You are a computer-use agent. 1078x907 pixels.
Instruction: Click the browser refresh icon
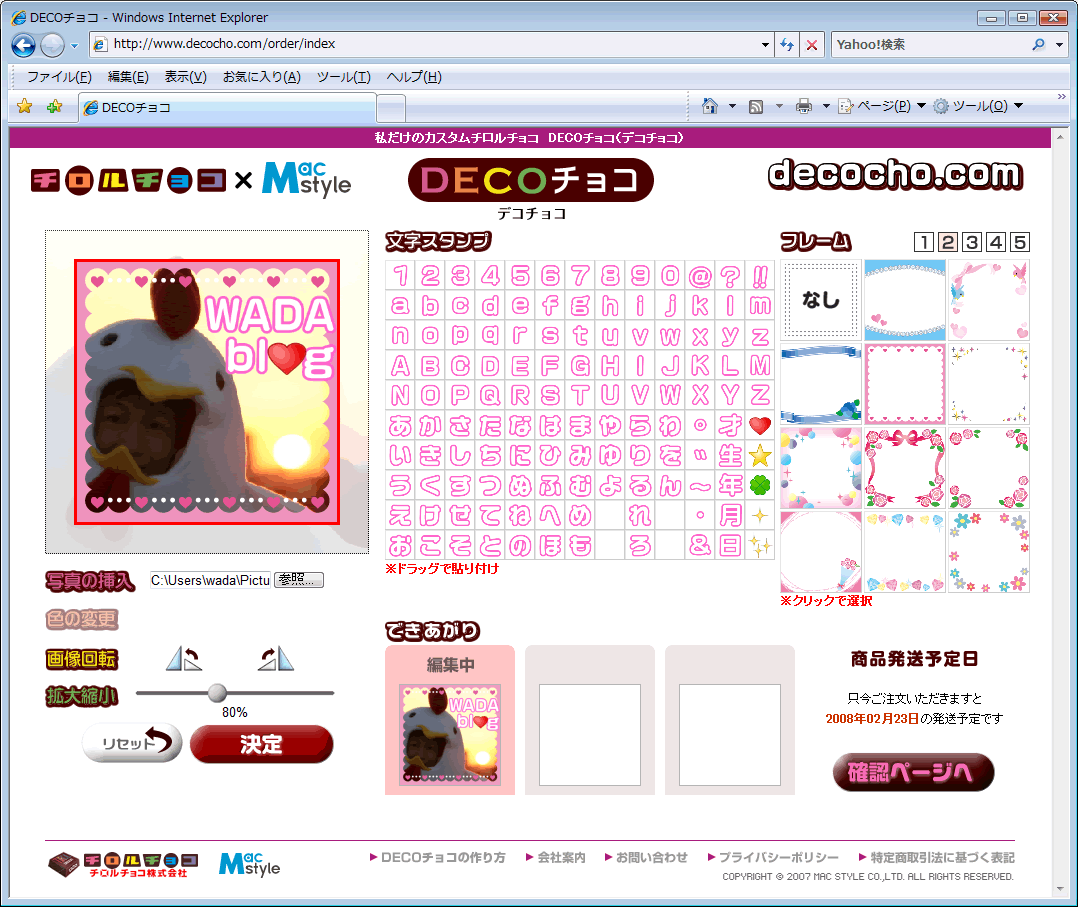click(x=787, y=45)
